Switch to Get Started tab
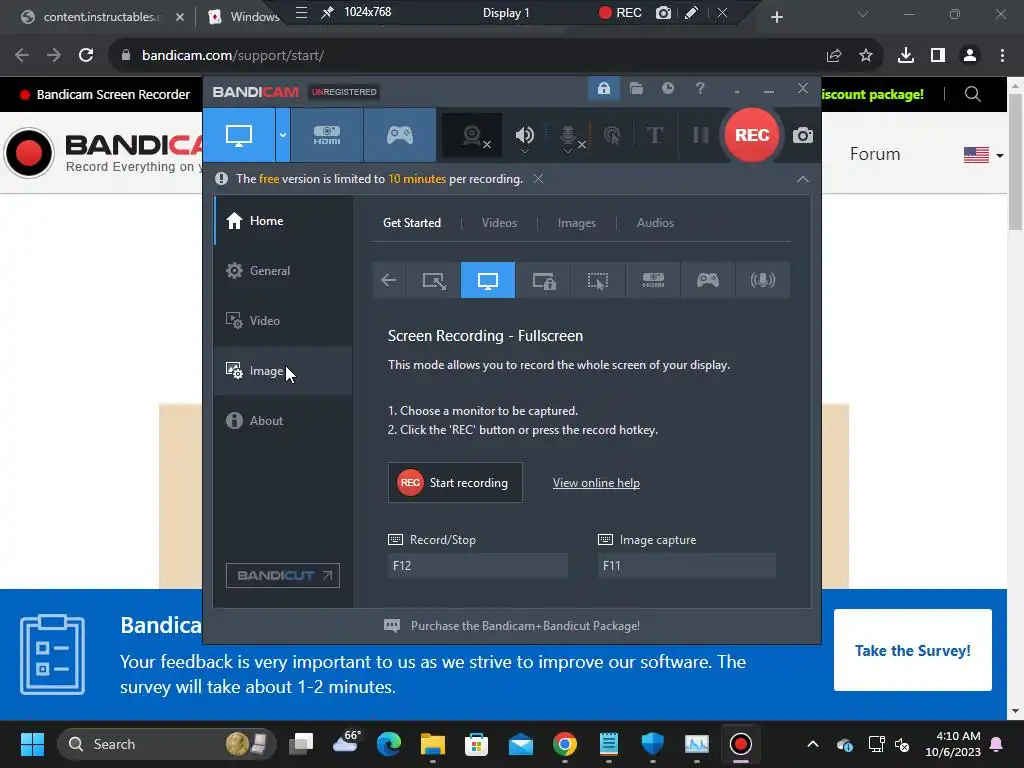This screenshot has width=1024, height=768. click(411, 223)
